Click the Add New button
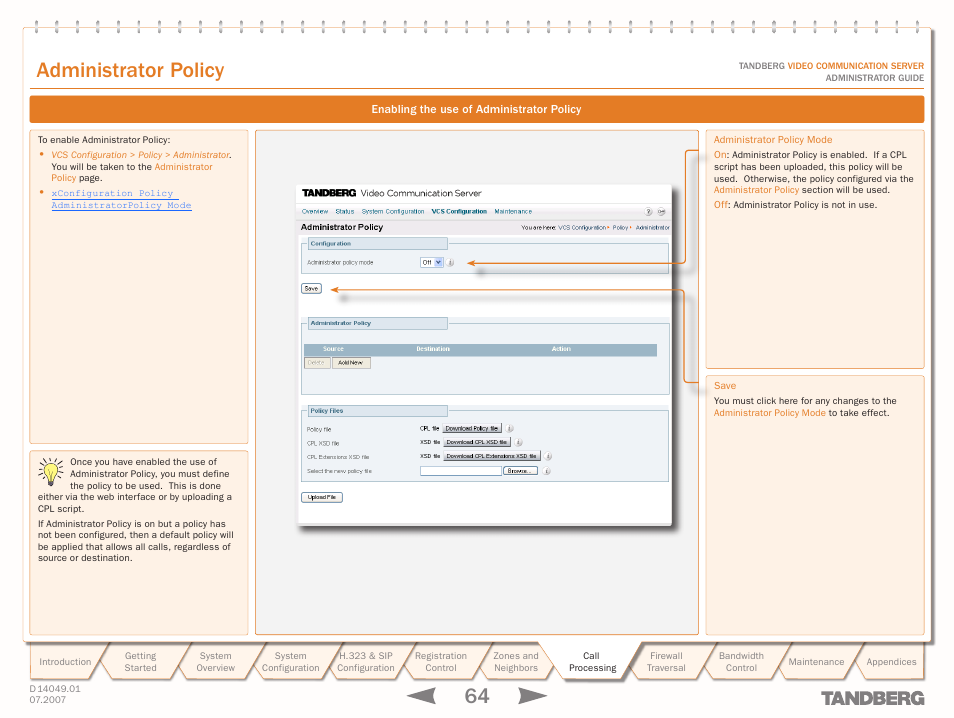 tap(350, 363)
